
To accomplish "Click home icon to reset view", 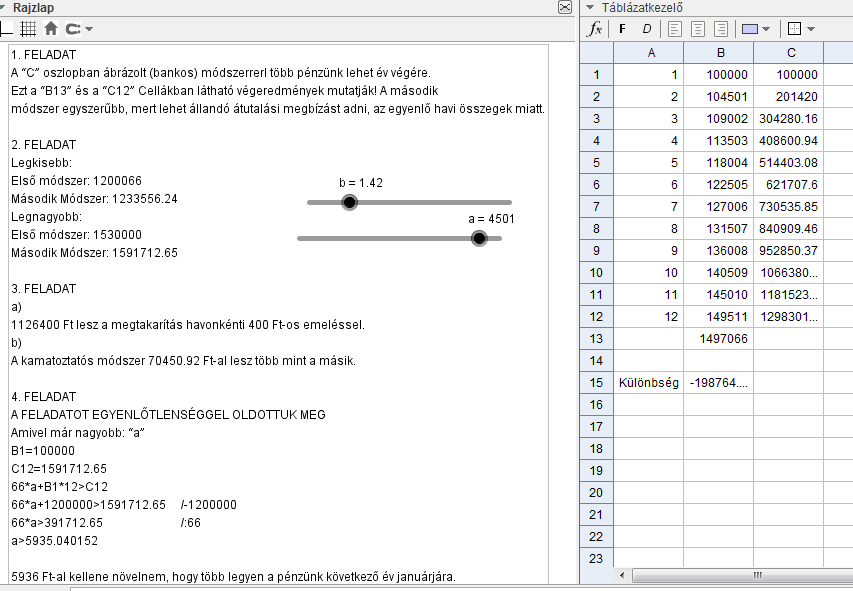I will (50, 29).
